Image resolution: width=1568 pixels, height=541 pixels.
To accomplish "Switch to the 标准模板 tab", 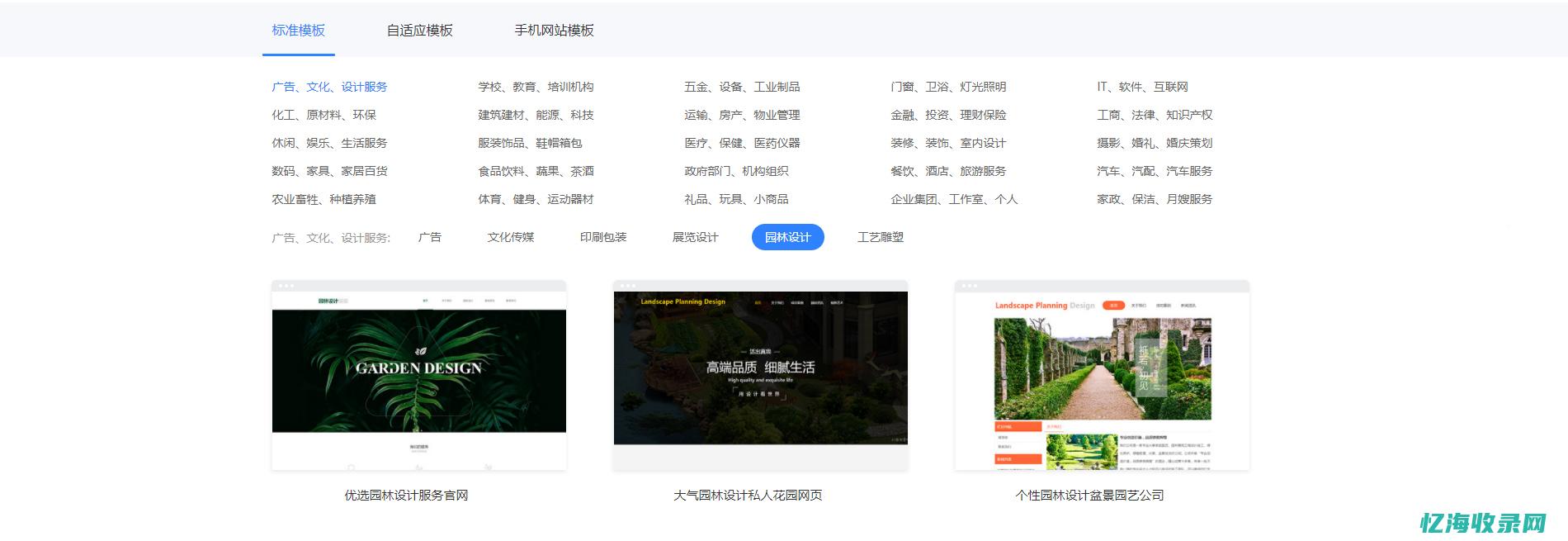I will pyautogui.click(x=299, y=31).
